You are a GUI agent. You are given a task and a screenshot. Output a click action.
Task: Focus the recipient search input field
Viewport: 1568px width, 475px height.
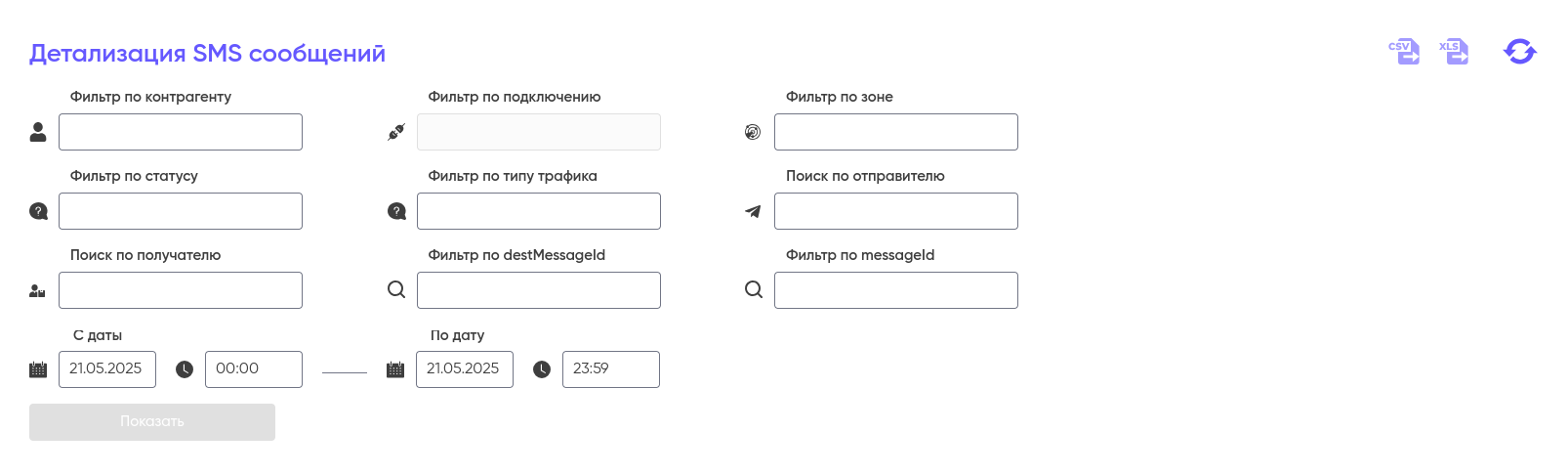pyautogui.click(x=181, y=290)
